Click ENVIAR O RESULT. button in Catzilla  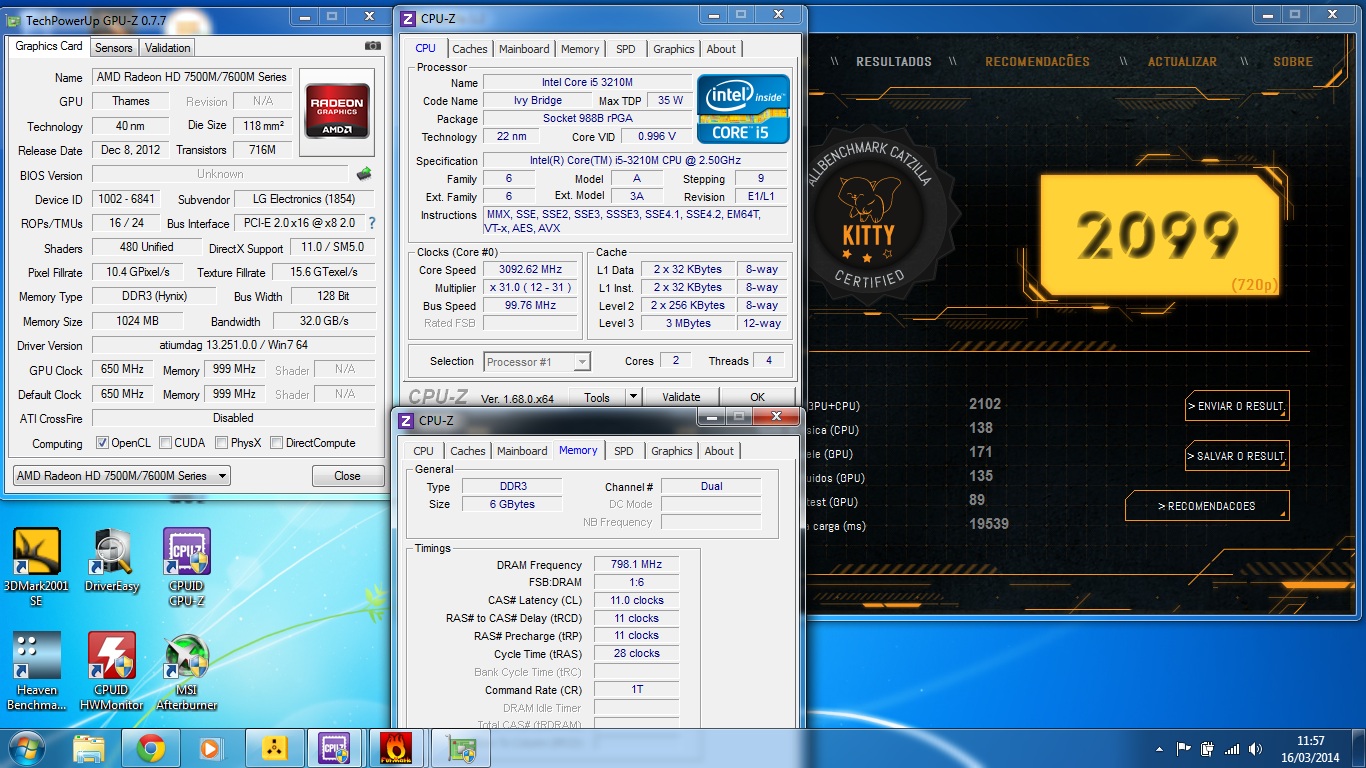[x=1236, y=406]
